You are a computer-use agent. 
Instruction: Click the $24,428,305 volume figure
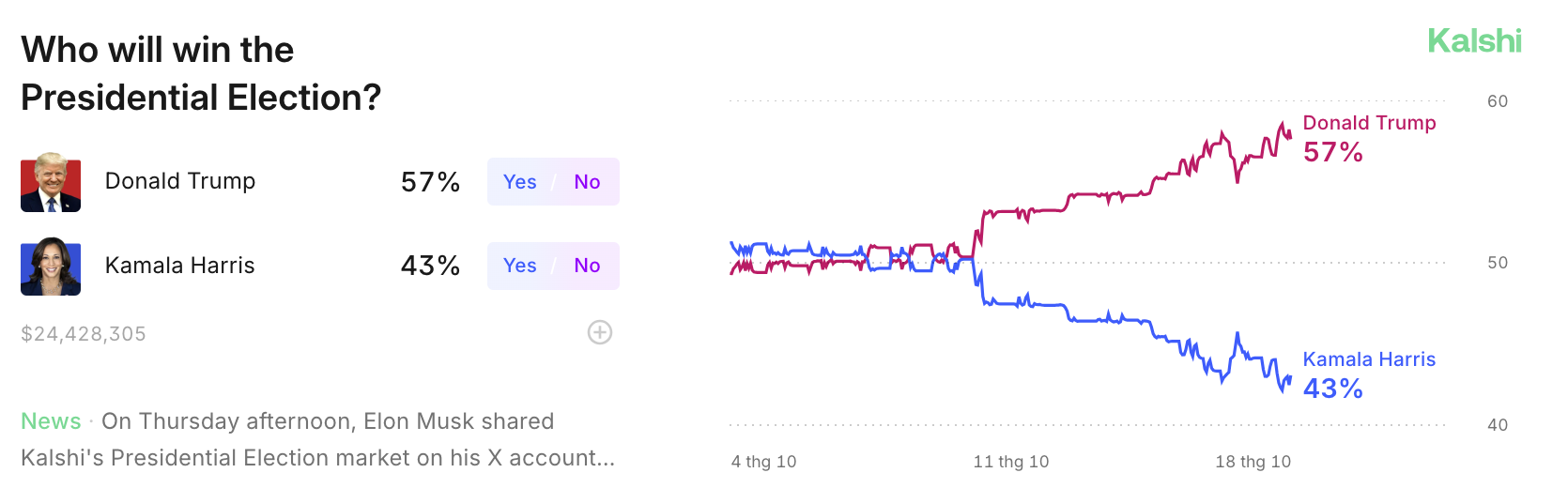tap(84, 334)
